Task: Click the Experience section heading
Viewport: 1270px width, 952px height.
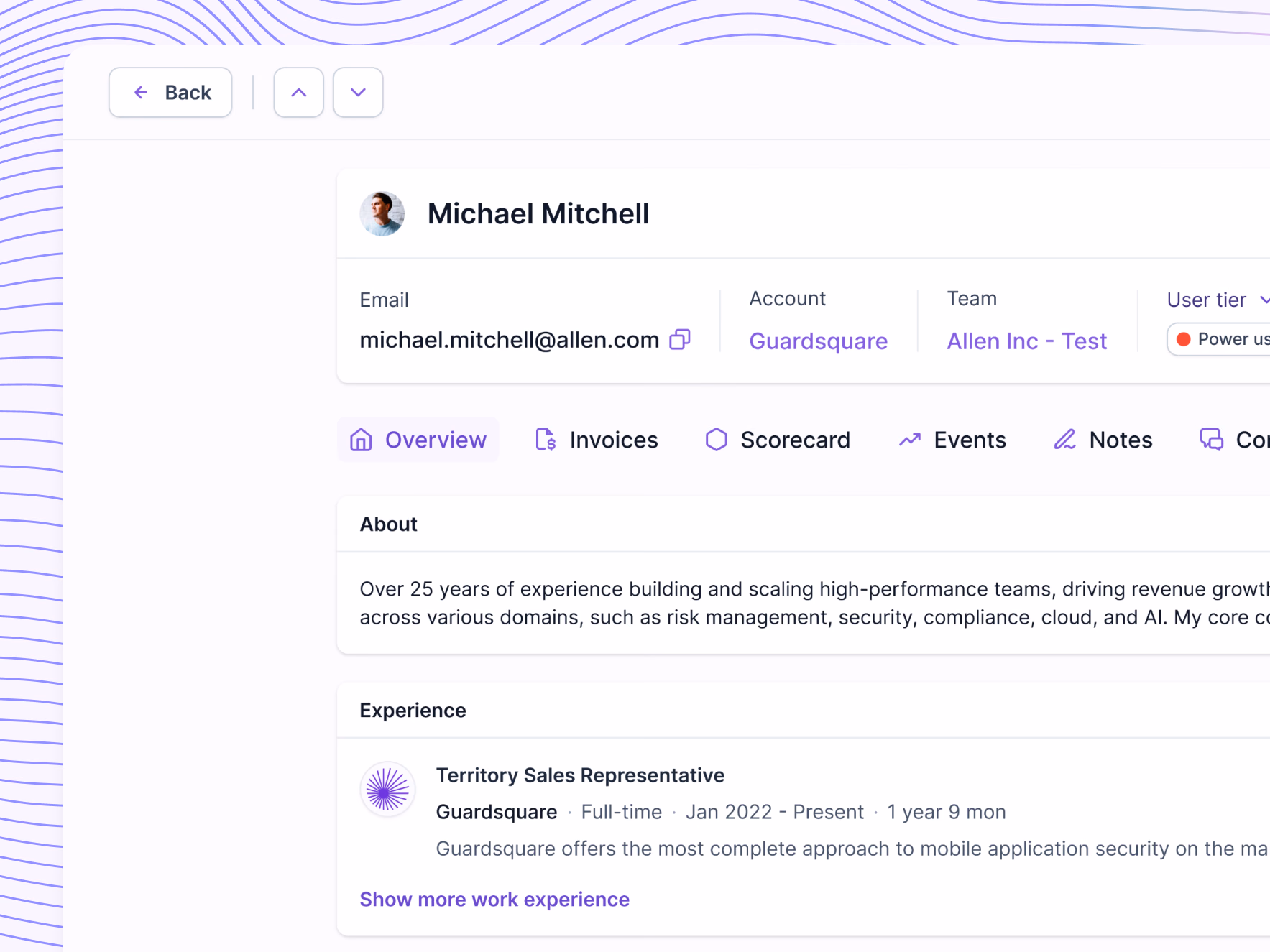Action: (x=413, y=711)
